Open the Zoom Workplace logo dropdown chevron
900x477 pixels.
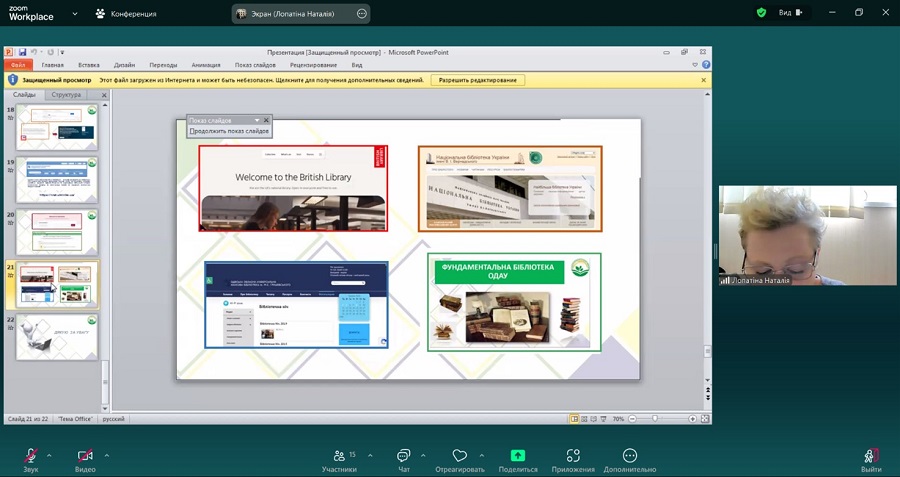pyautogui.click(x=75, y=14)
